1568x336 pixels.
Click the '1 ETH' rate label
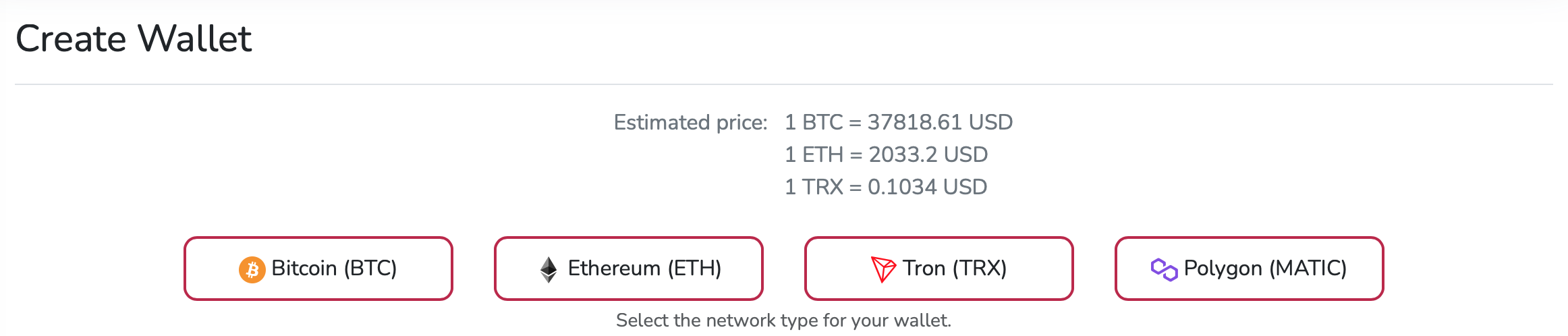(x=814, y=155)
